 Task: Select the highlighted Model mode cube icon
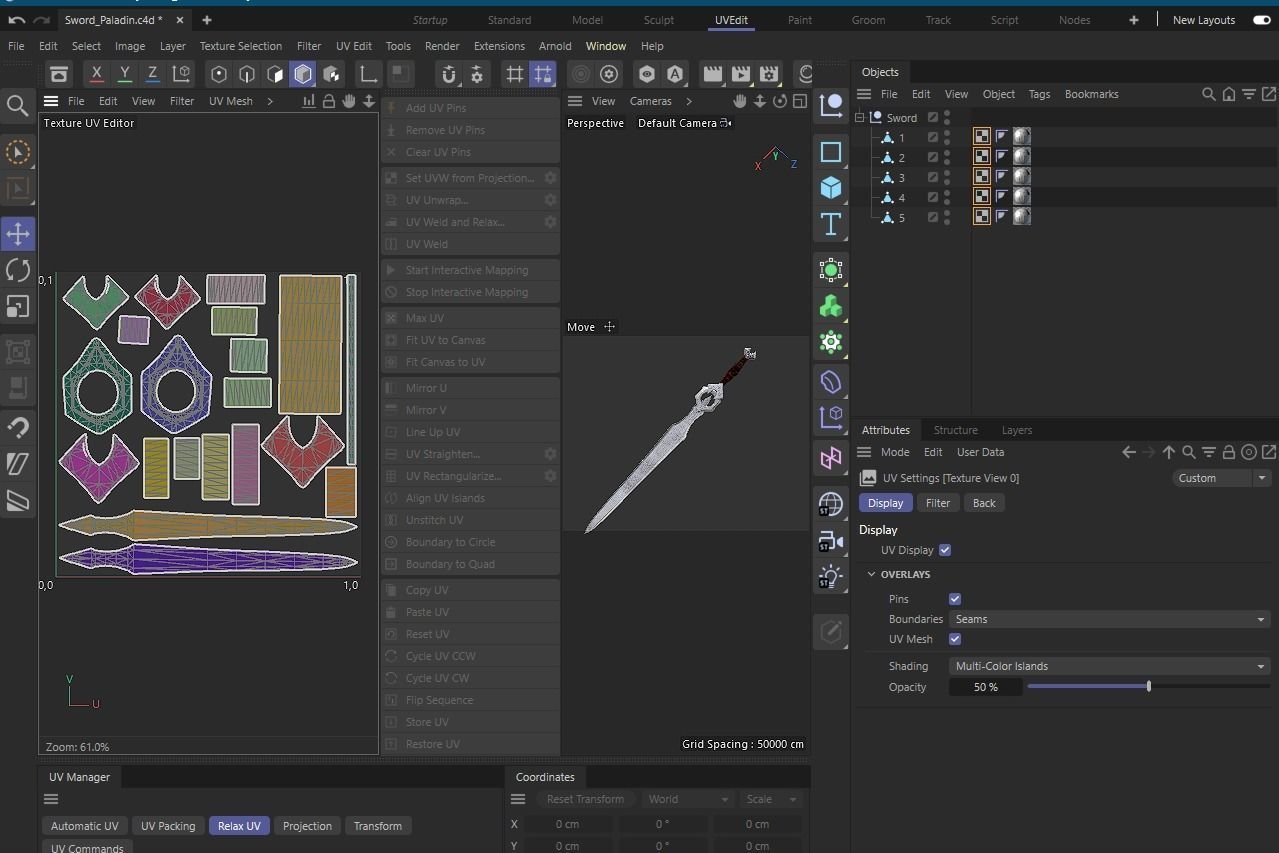pos(303,74)
